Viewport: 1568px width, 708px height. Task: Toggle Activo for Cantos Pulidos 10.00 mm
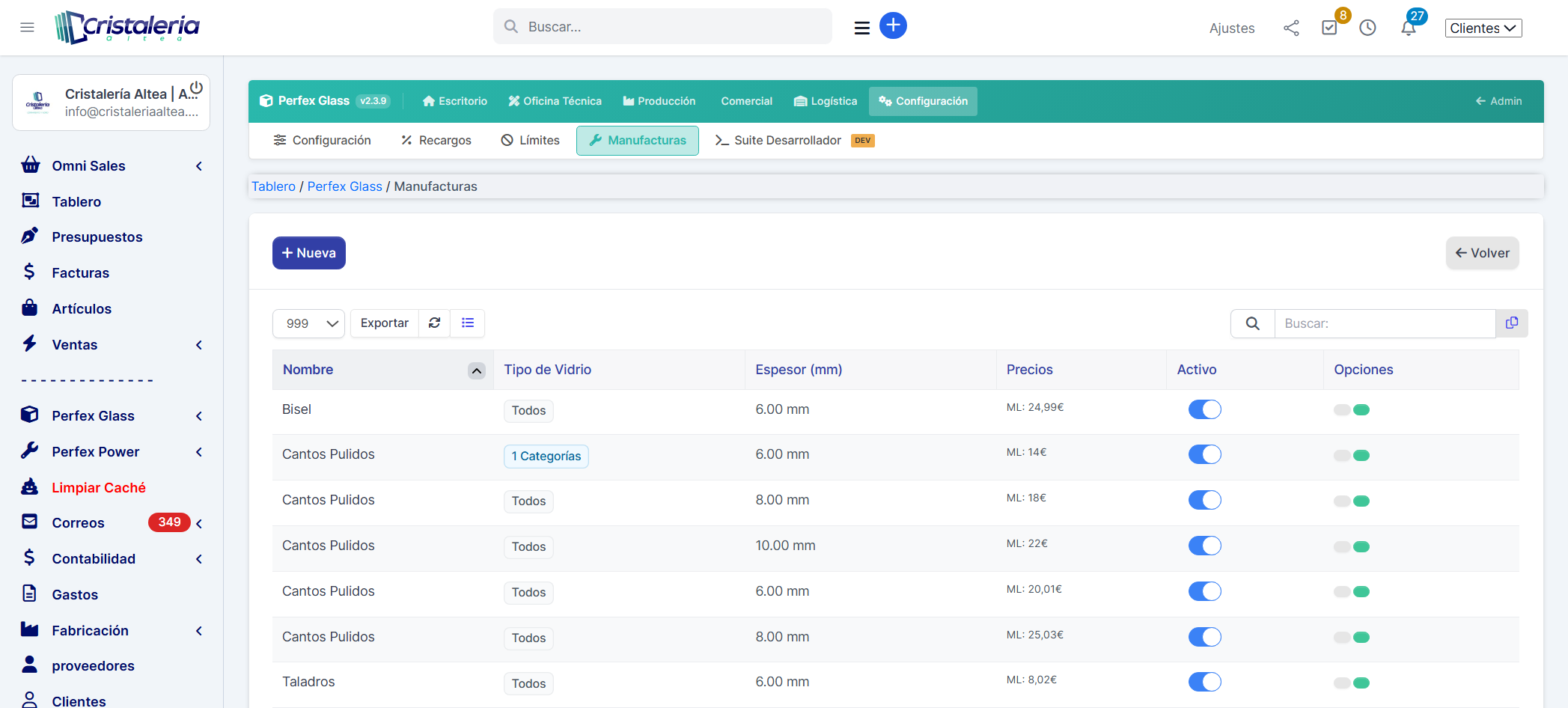tap(1204, 546)
